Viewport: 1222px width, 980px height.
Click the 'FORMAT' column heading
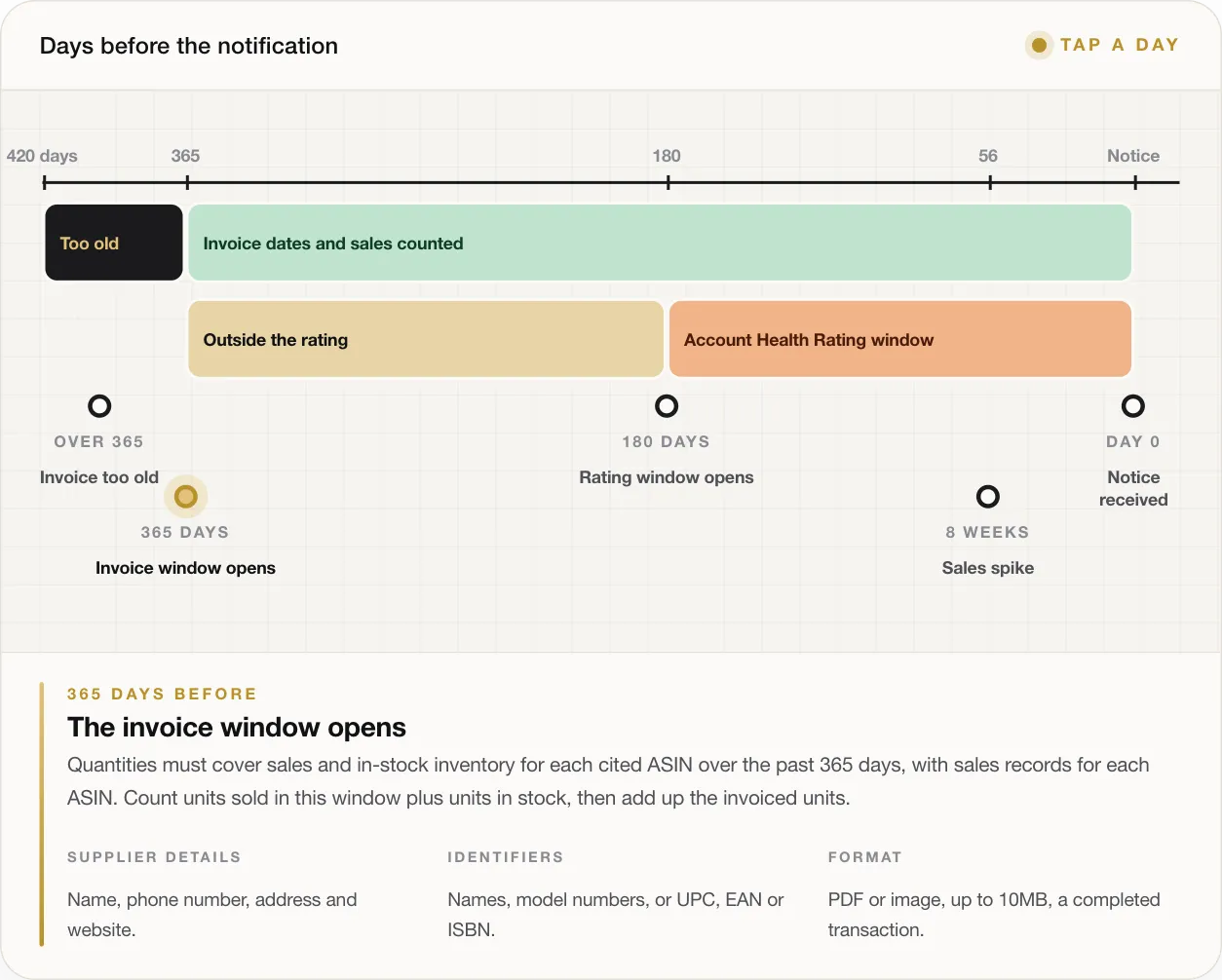[x=865, y=857]
